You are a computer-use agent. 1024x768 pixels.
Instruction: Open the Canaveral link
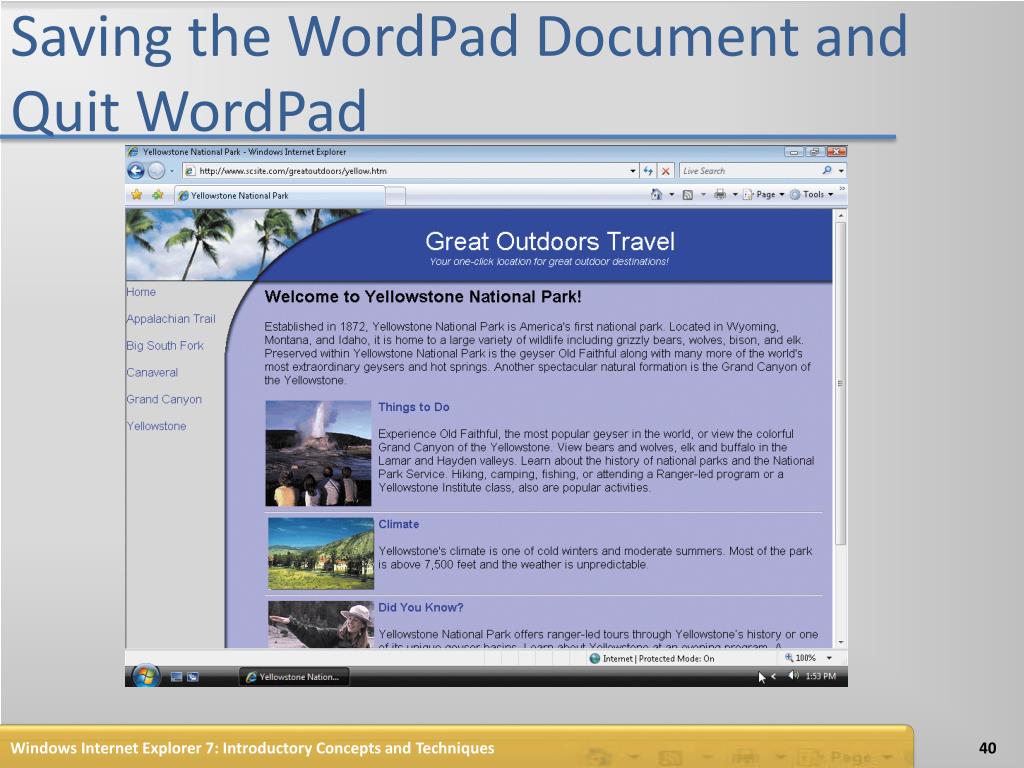coord(152,372)
